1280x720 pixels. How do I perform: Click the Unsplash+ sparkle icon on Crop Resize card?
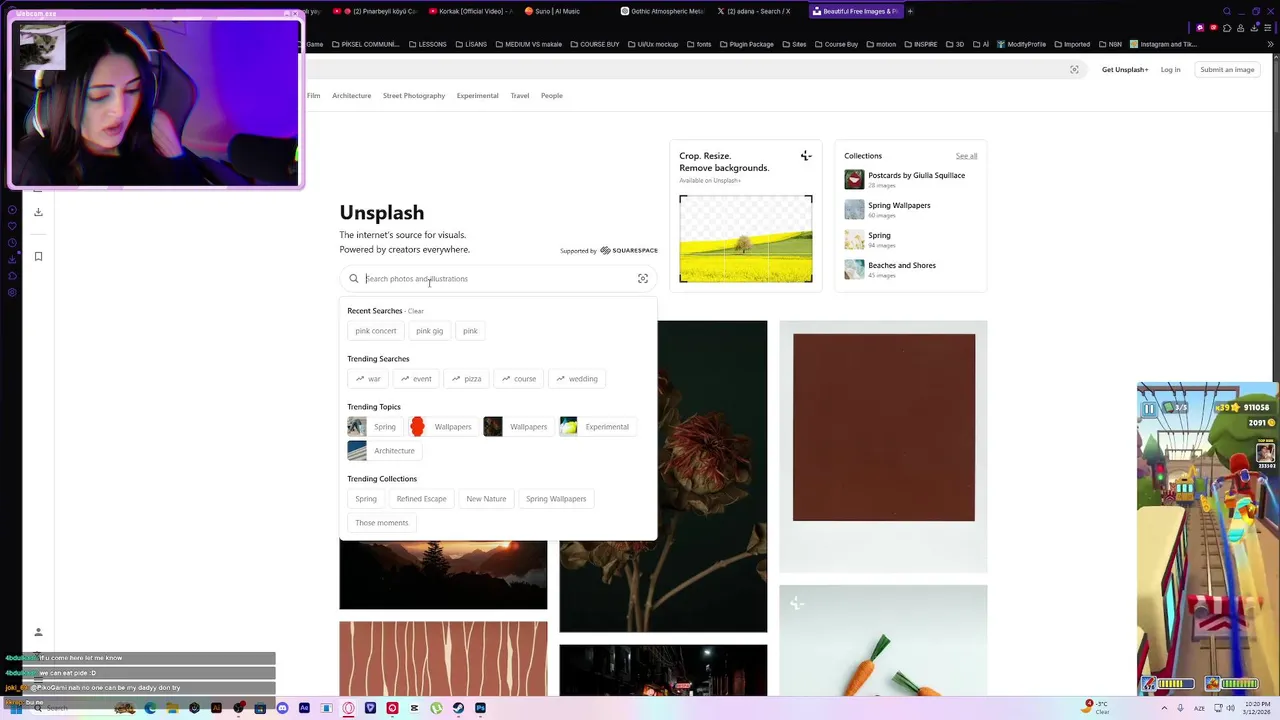pyautogui.click(x=806, y=156)
